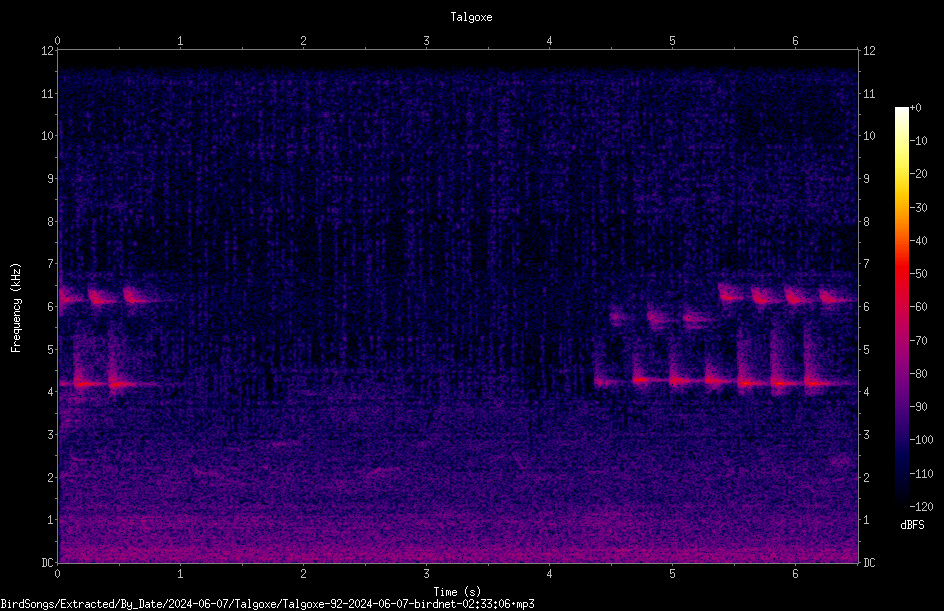Click the 6 second marker on bottom axis
This screenshot has width=944, height=611.
click(x=795, y=574)
